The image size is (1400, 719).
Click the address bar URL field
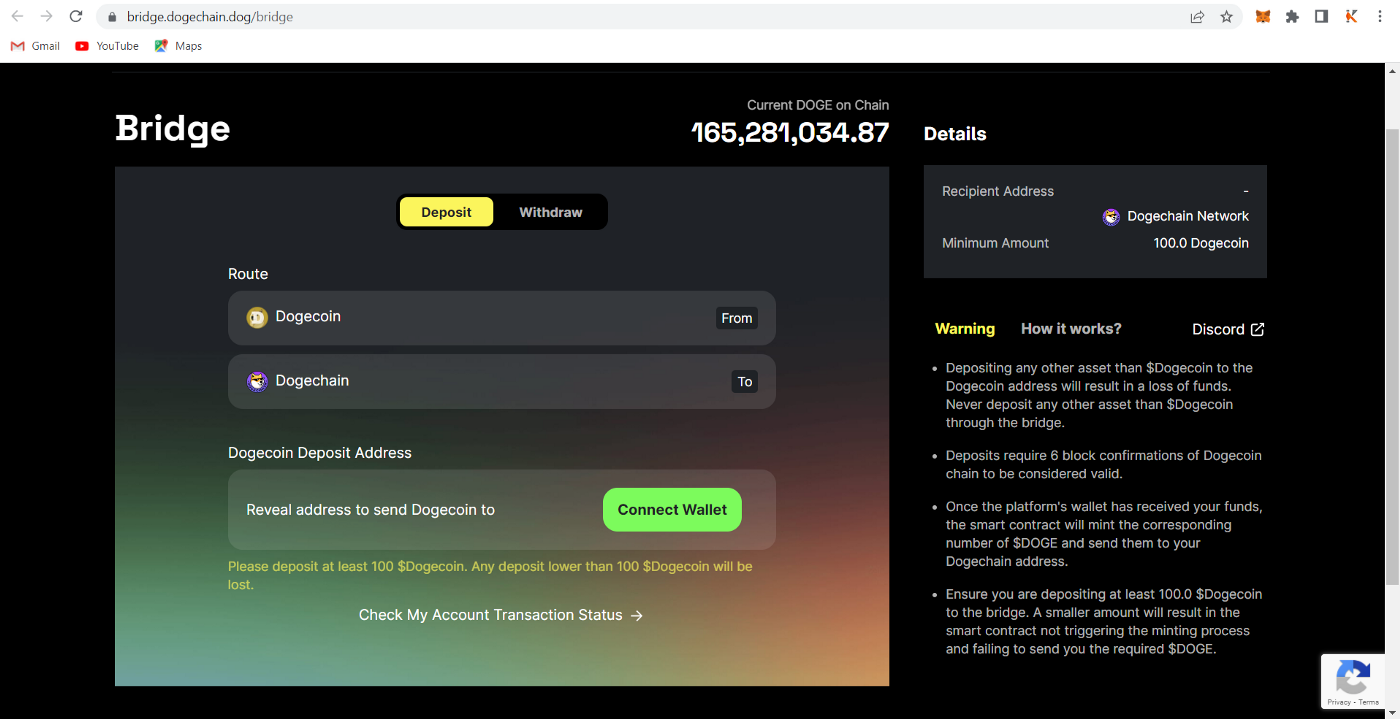coord(640,17)
